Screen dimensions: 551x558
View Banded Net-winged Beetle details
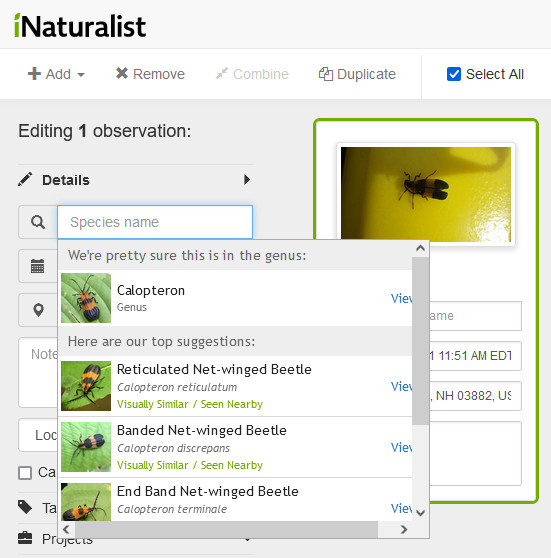[x=402, y=447]
